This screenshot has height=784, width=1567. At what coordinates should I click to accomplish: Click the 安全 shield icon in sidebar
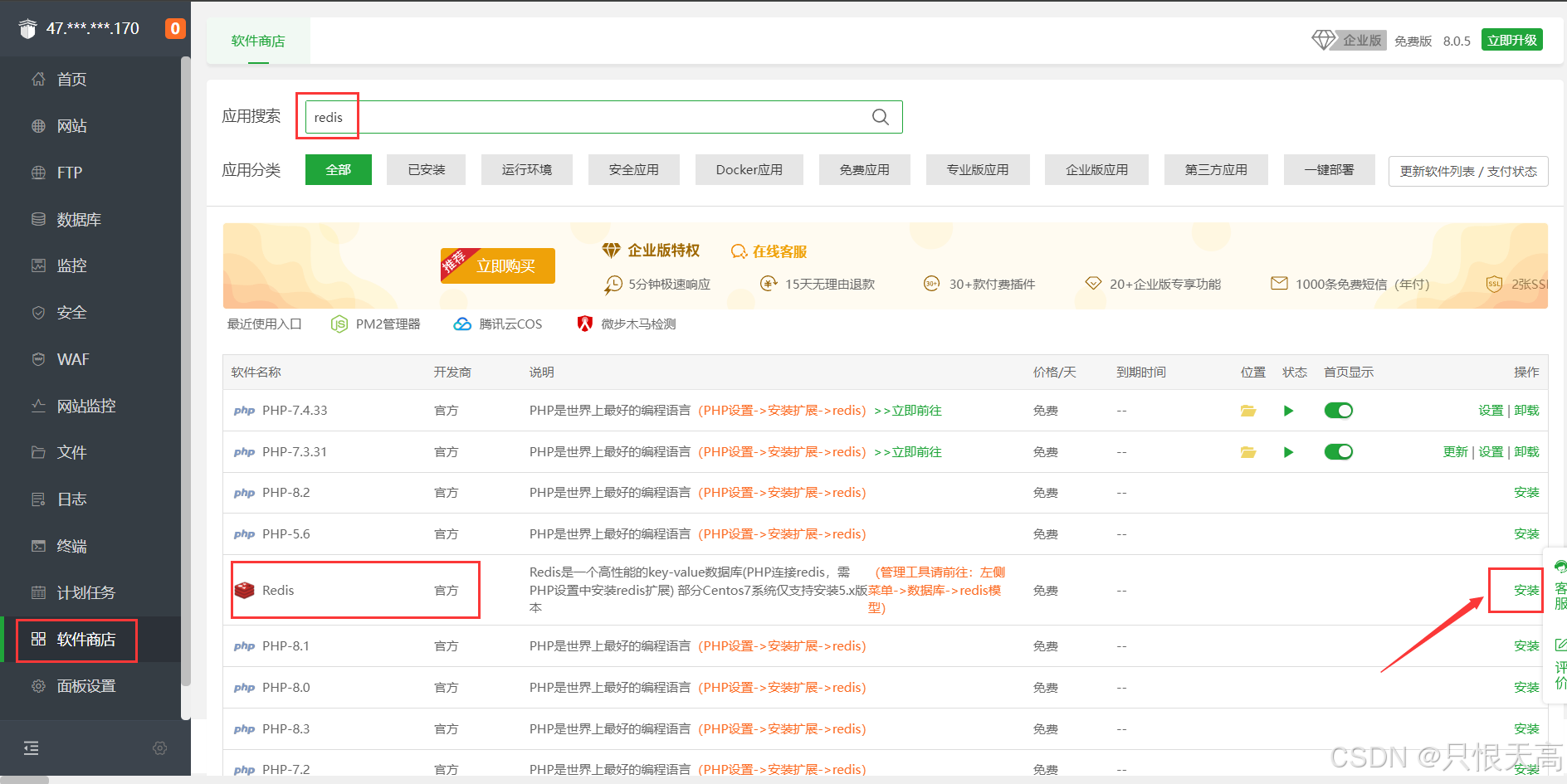38,313
